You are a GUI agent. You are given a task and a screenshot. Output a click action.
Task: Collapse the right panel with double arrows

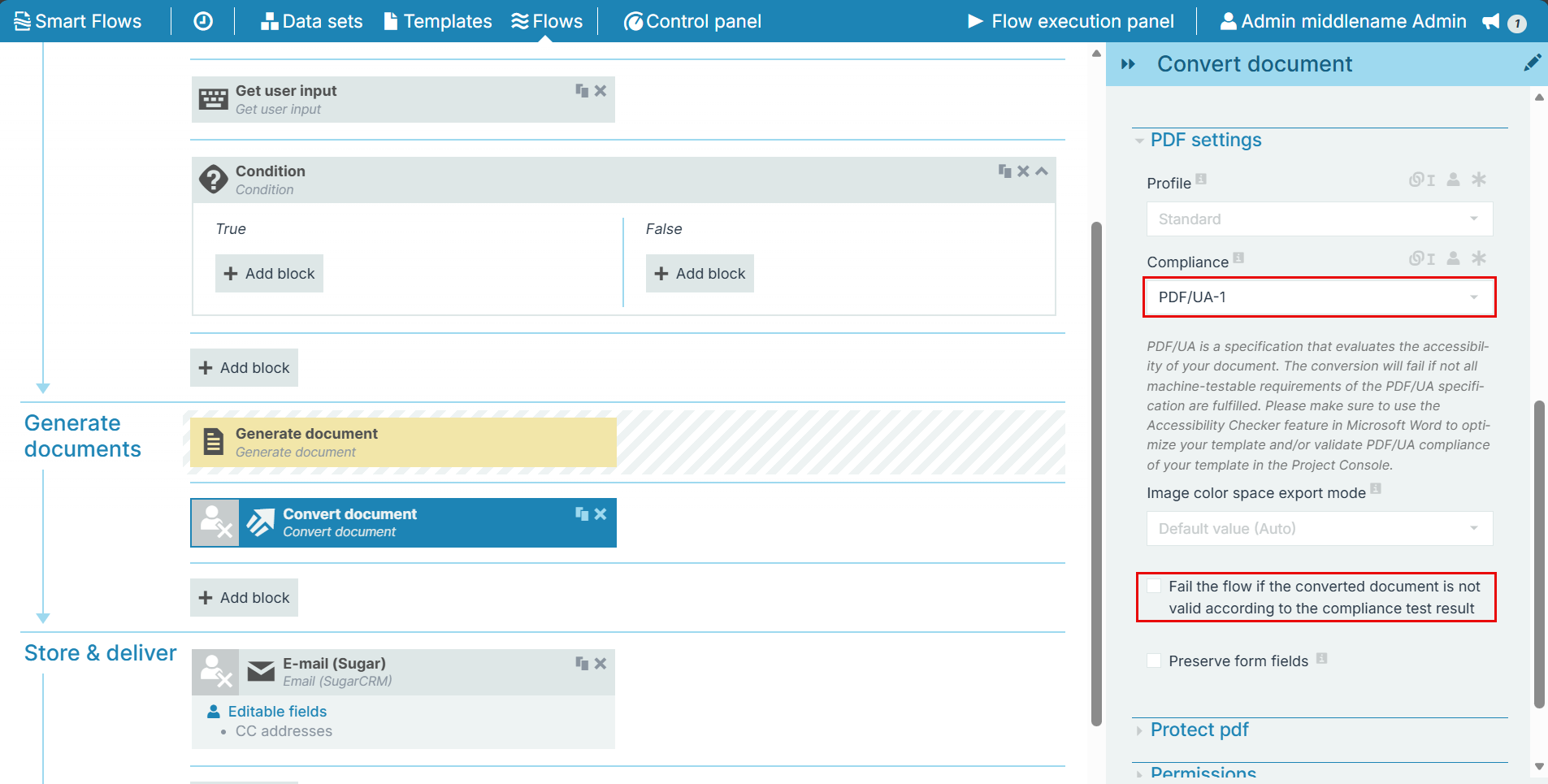pos(1128,64)
